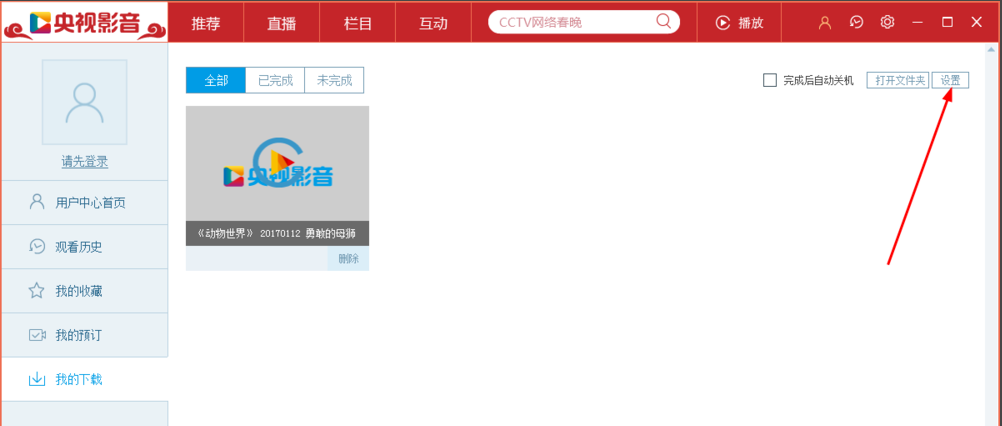Switch to the 未完成 tab
Screen dimensions: 1002x426
pos(334,80)
